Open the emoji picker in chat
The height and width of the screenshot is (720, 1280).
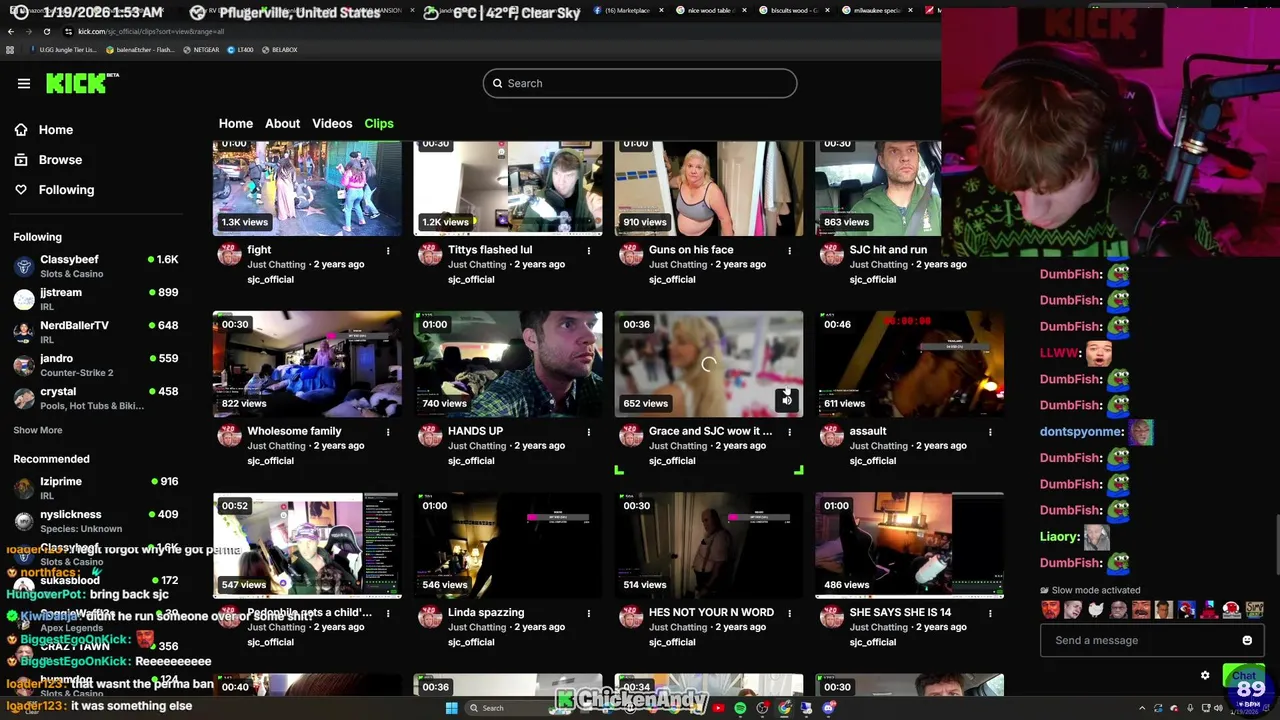pos(1247,640)
